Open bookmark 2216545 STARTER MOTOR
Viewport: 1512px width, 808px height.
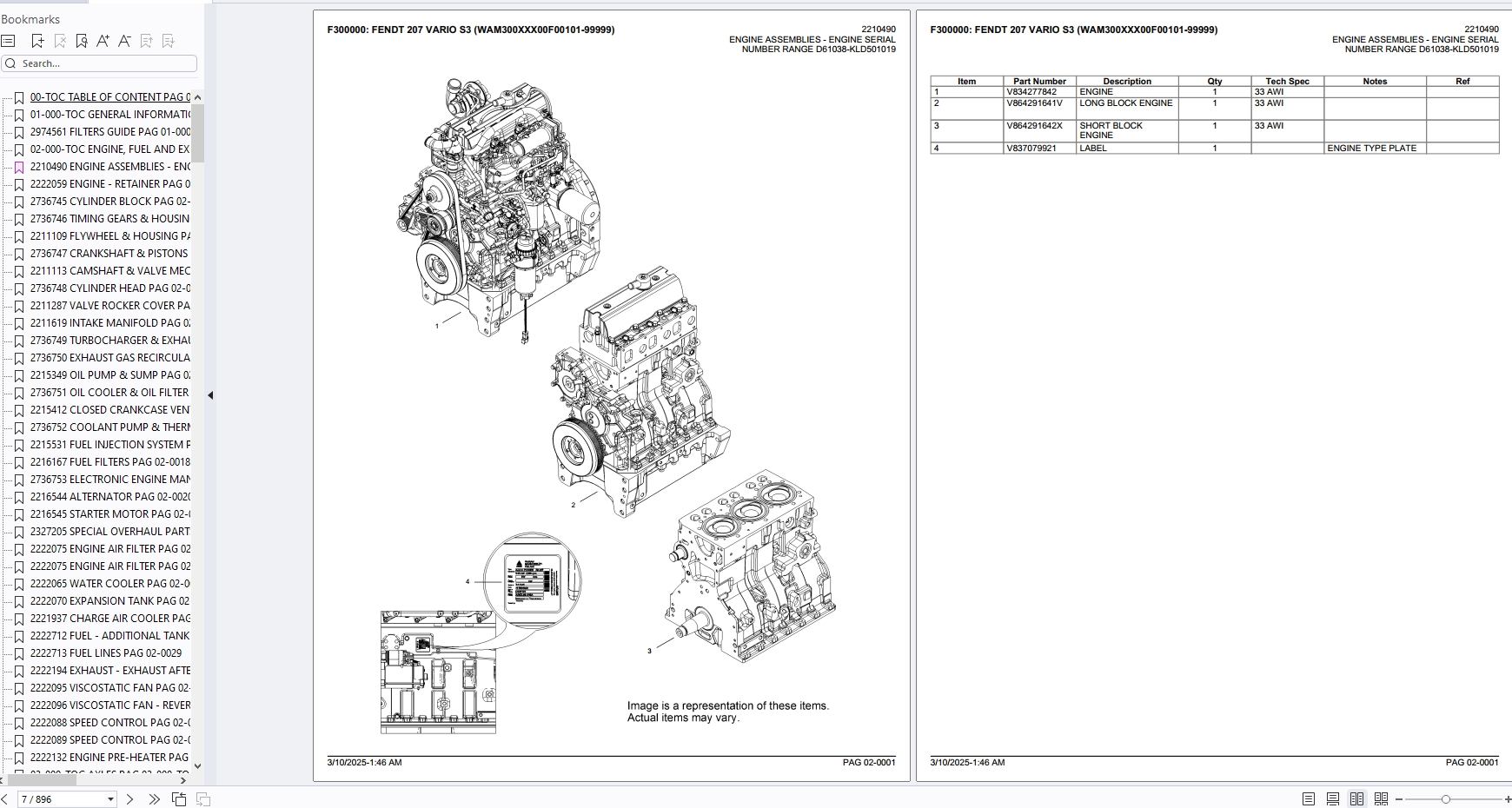(x=109, y=514)
